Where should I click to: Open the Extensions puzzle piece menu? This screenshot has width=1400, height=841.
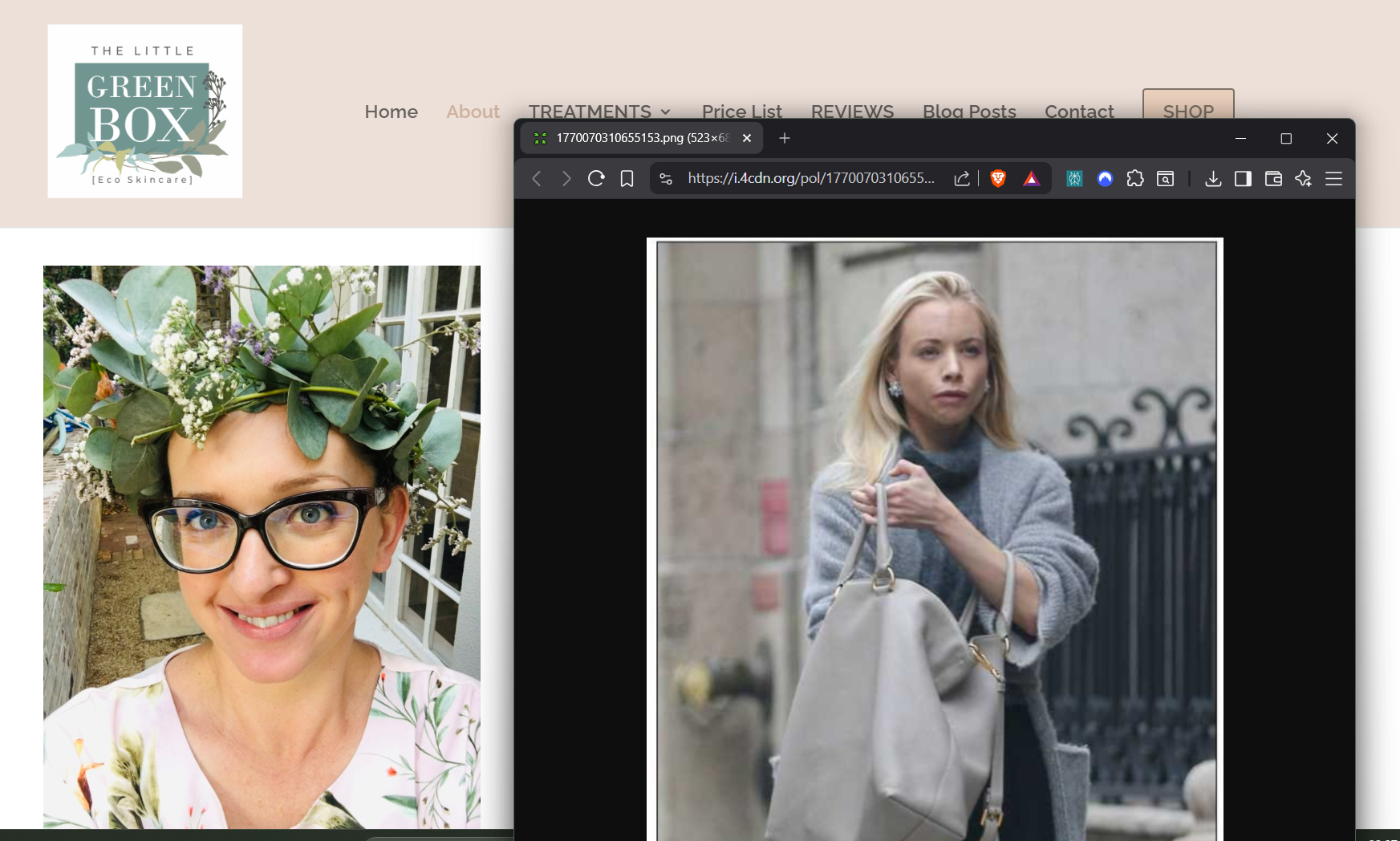(x=1135, y=178)
